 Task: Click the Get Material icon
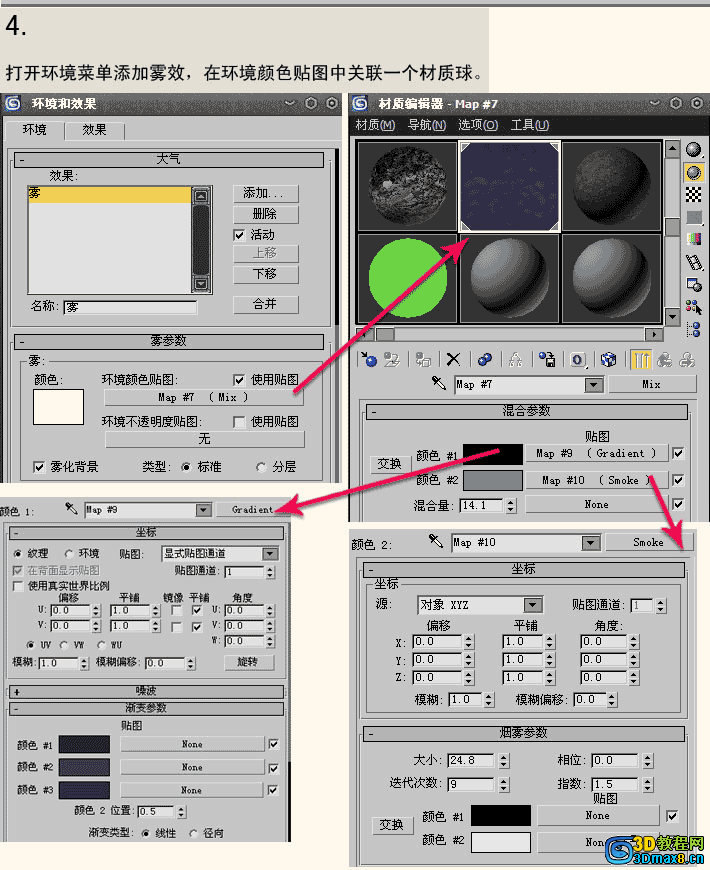(x=368, y=360)
